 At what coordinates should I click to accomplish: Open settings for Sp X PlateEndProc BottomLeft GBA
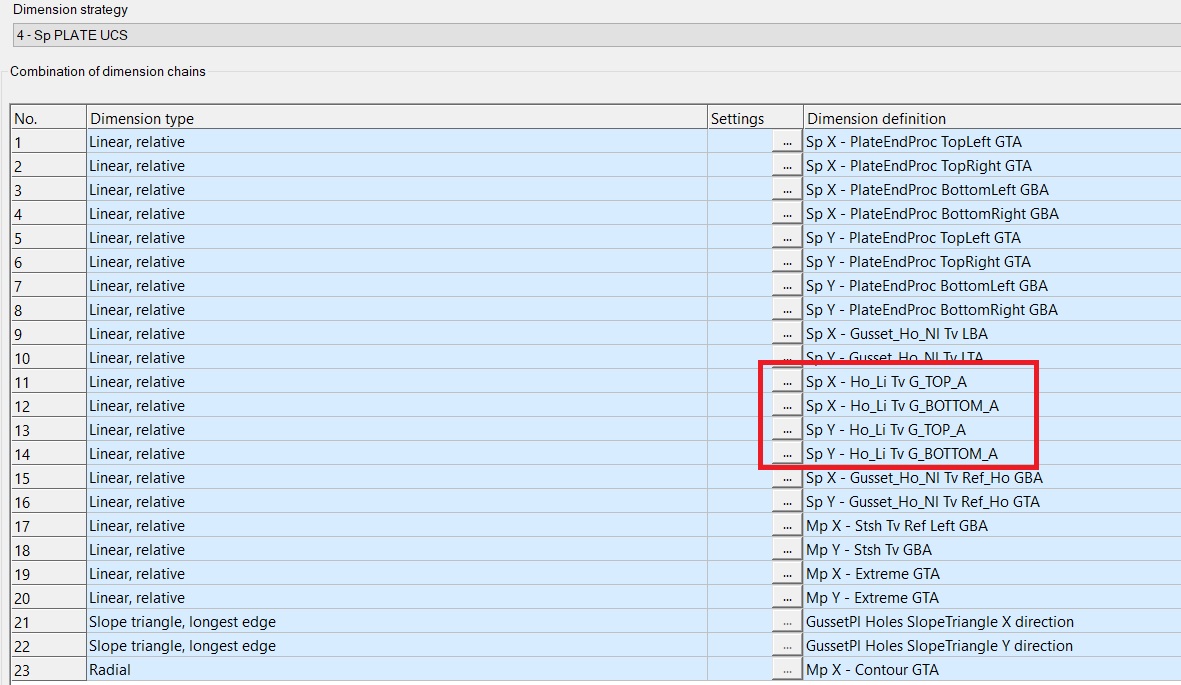point(788,189)
